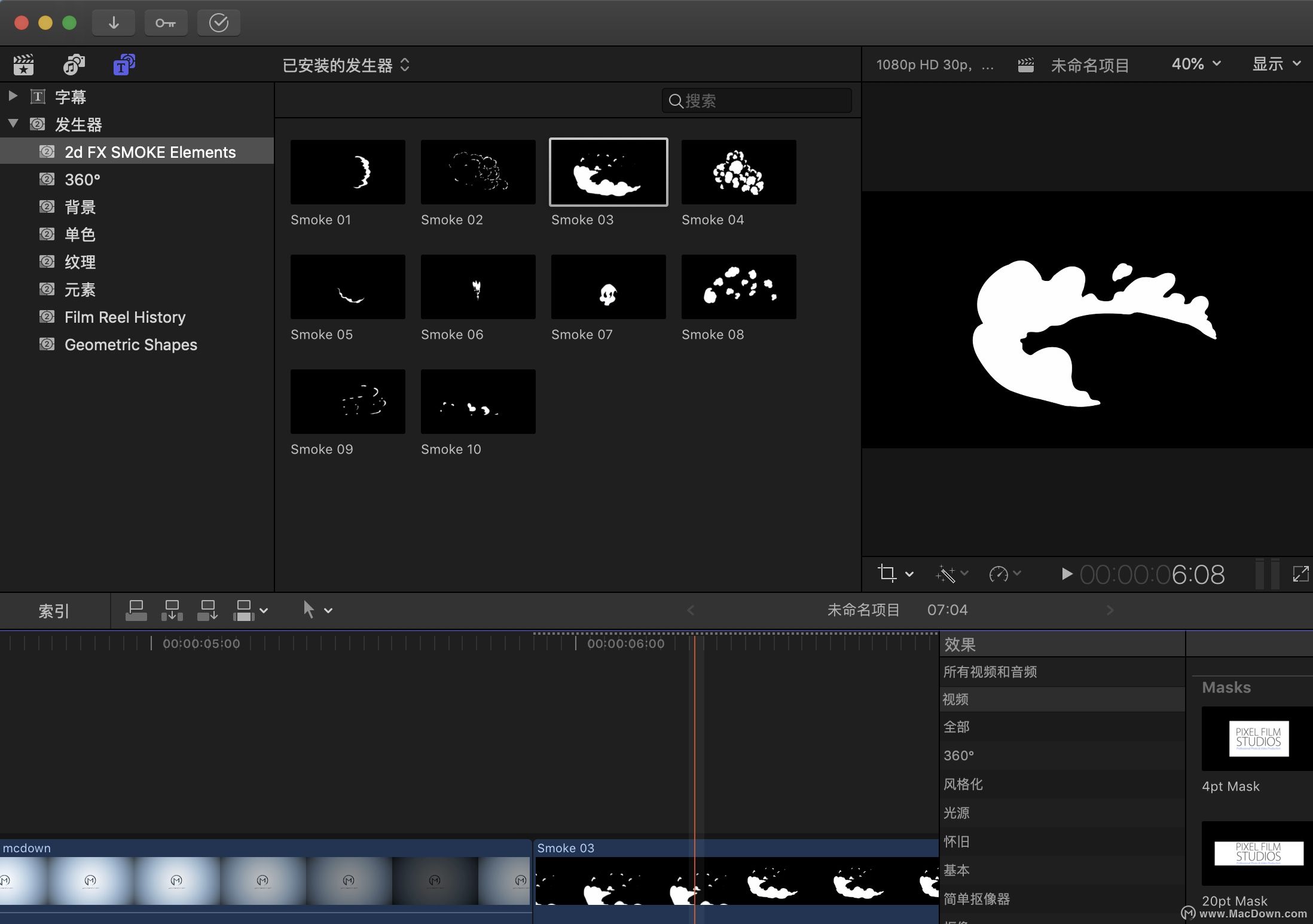
Task: Select the Smoke 04 generator thumbnail
Action: tap(738, 172)
